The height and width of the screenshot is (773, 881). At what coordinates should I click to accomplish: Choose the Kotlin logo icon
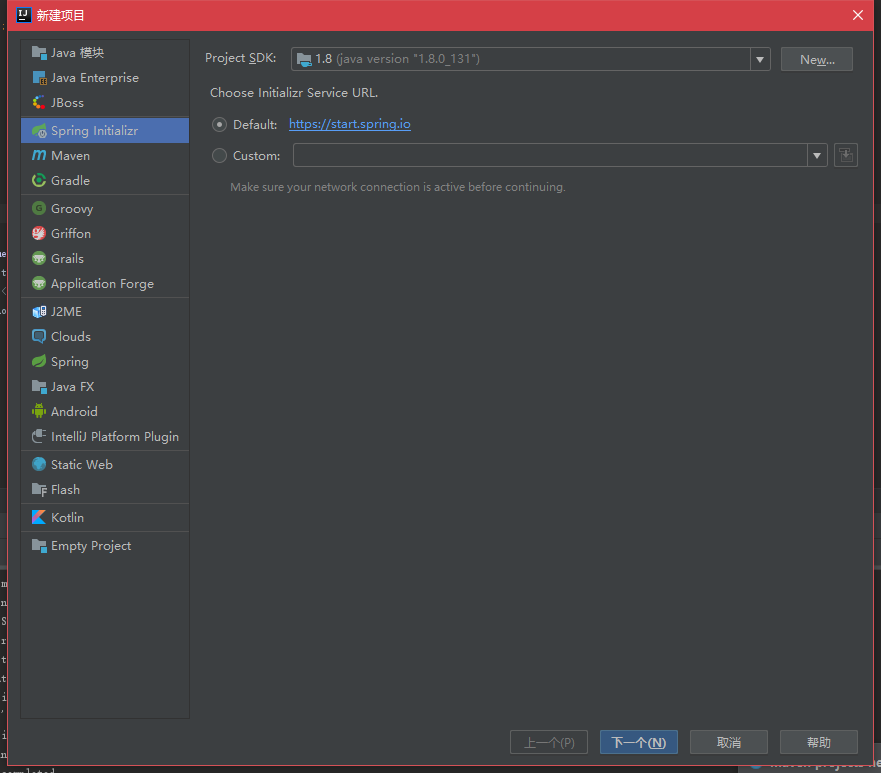(39, 517)
